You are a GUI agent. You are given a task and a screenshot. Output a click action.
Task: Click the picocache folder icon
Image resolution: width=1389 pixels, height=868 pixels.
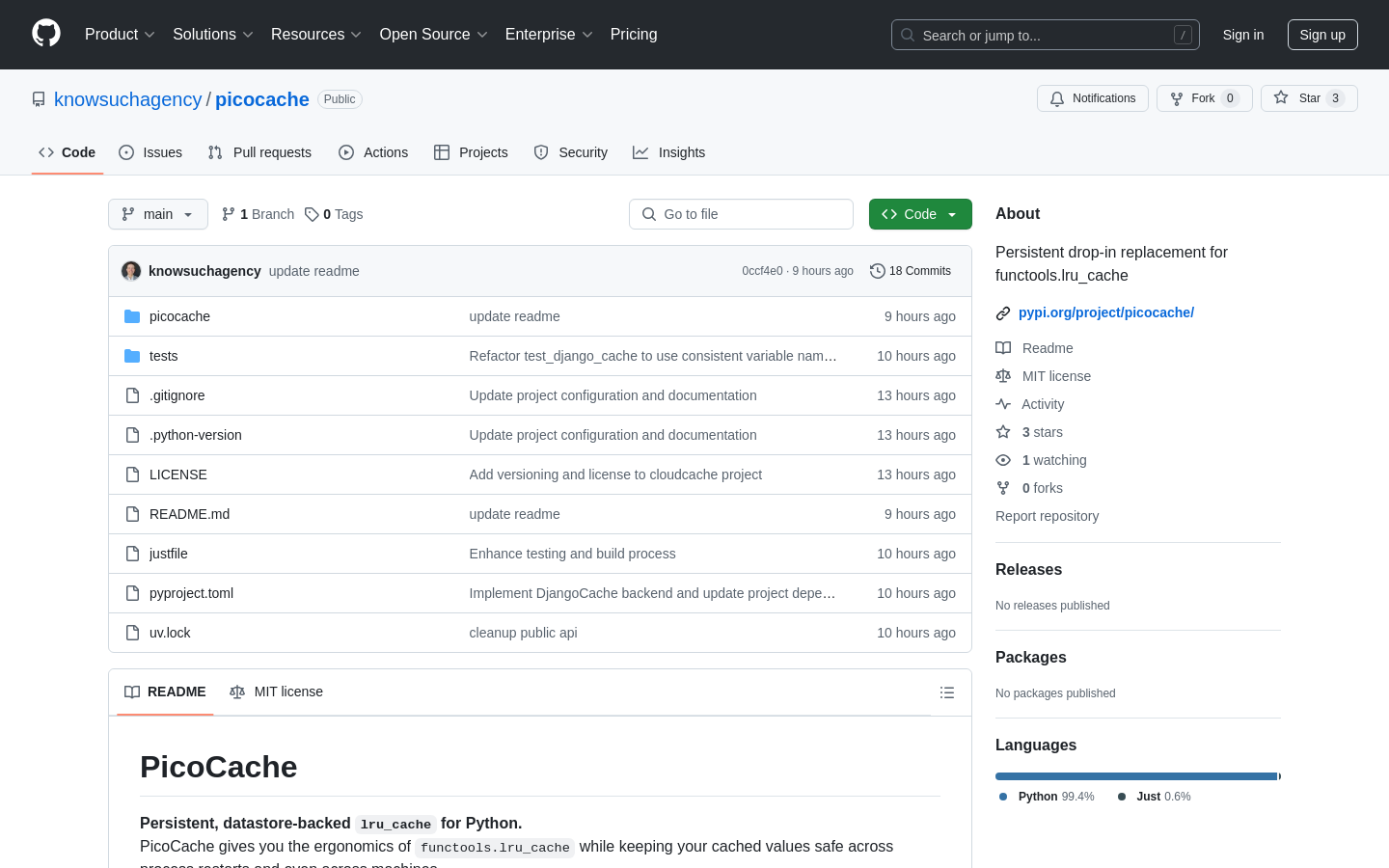pos(132,316)
